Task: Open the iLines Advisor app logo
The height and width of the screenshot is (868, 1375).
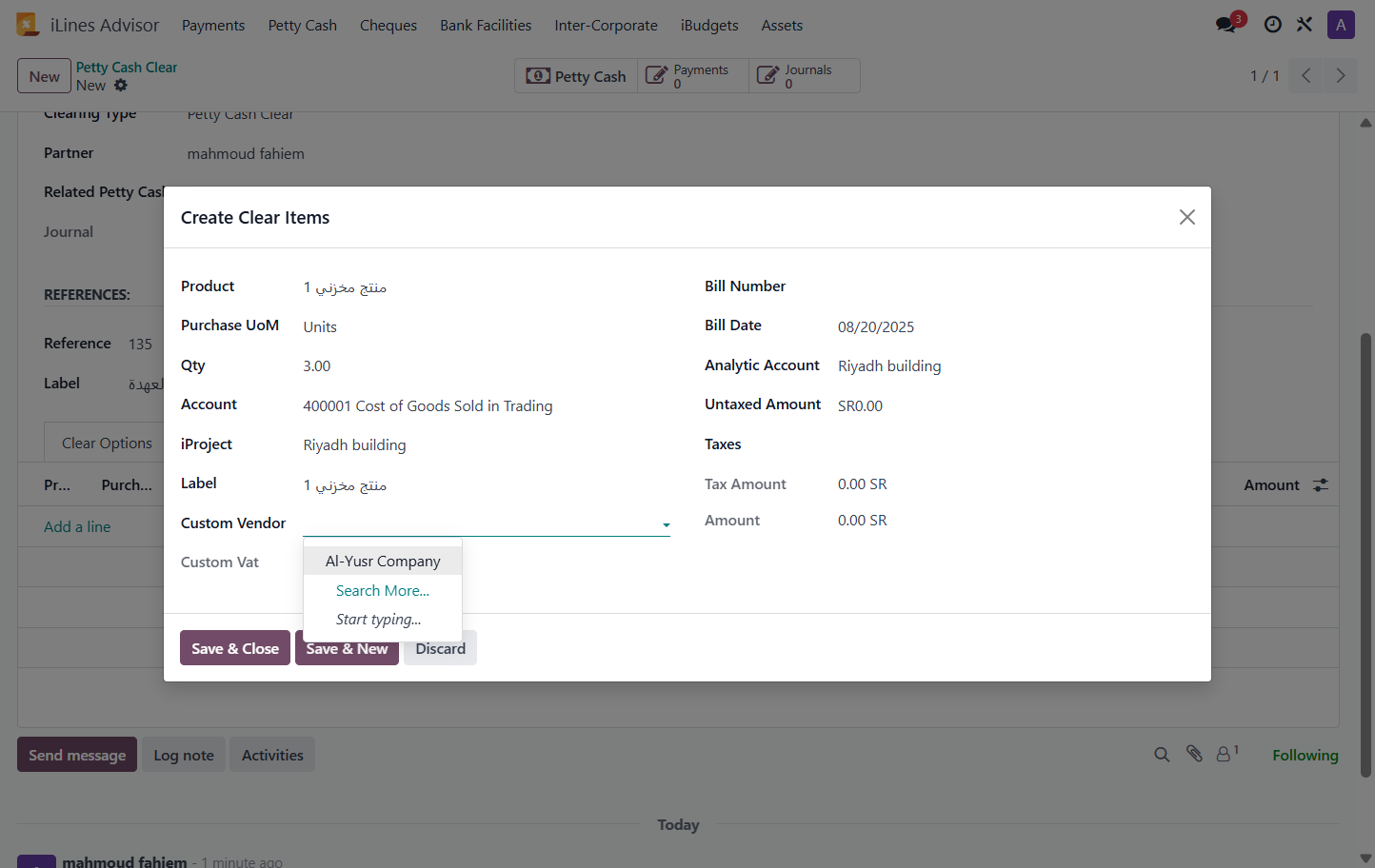Action: [x=28, y=25]
